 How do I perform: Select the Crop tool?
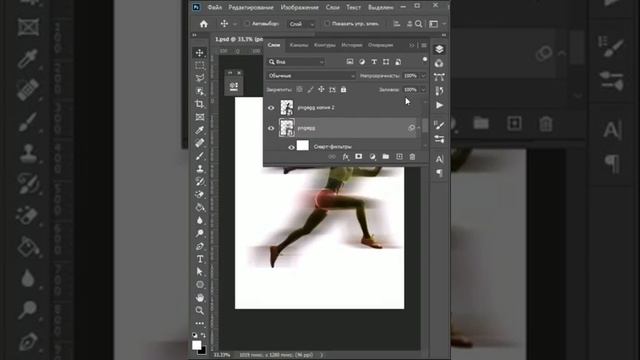[x=200, y=104]
